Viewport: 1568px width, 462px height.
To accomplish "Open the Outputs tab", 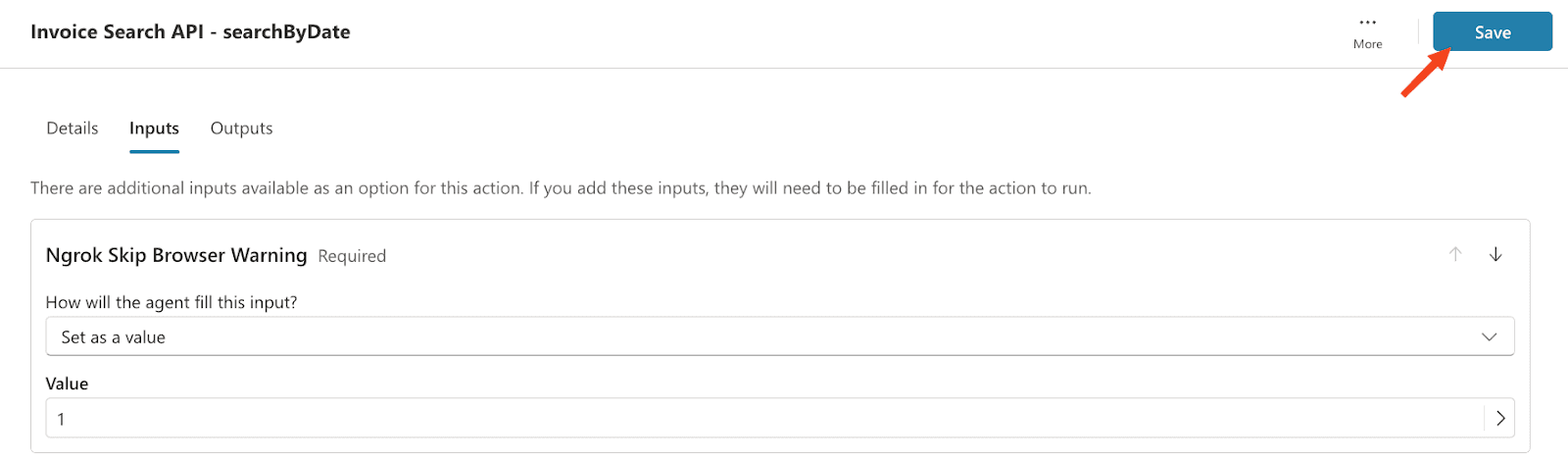I will click(x=241, y=128).
